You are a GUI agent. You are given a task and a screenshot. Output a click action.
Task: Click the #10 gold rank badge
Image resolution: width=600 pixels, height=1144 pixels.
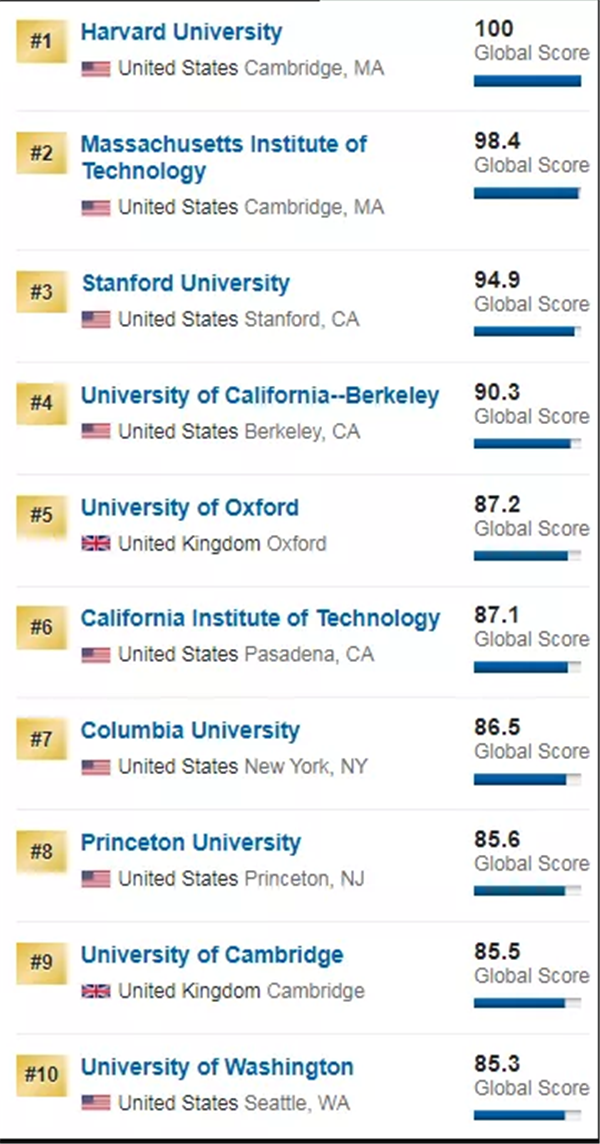pos(40,1075)
